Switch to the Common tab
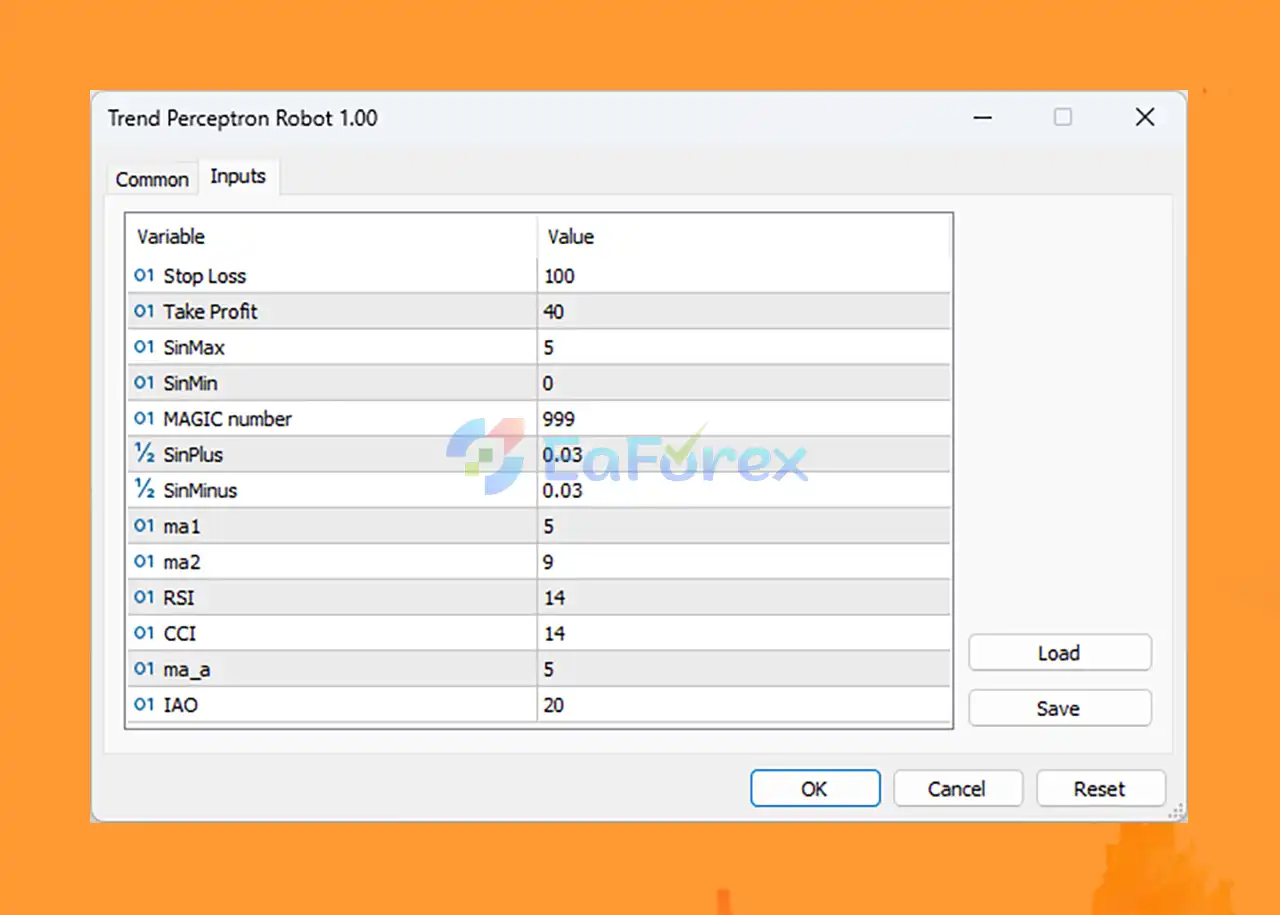1280x915 pixels. 152,179
